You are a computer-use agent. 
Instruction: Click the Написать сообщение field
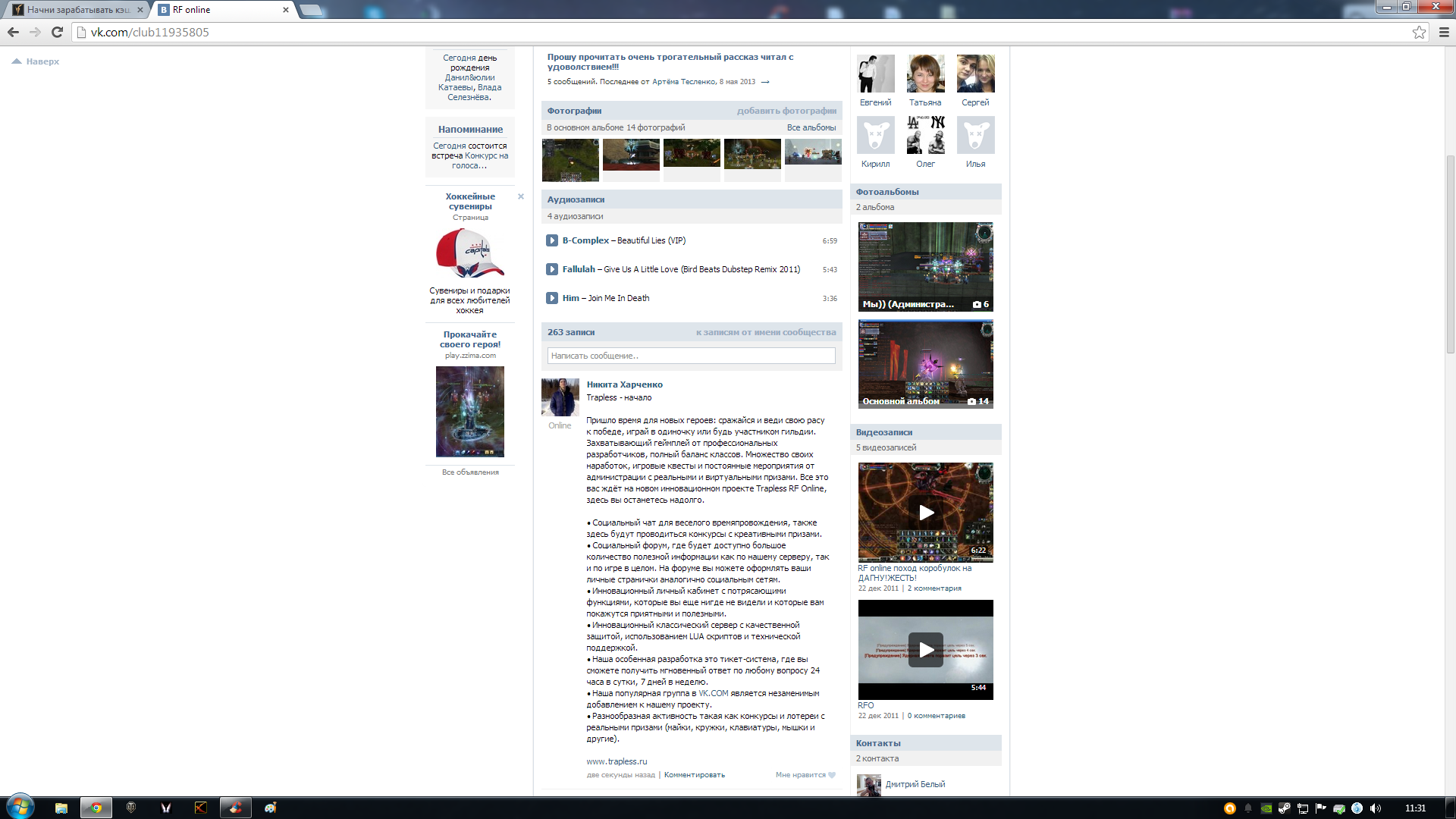point(691,356)
